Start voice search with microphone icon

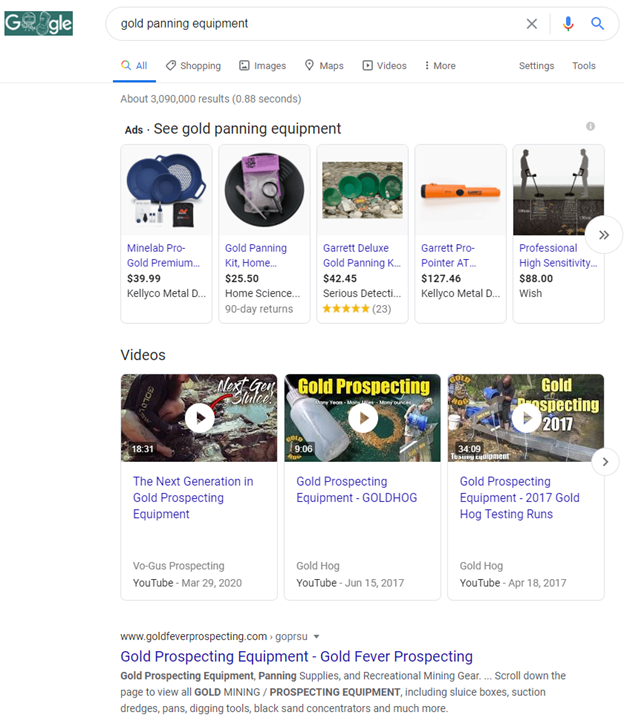pyautogui.click(x=568, y=24)
